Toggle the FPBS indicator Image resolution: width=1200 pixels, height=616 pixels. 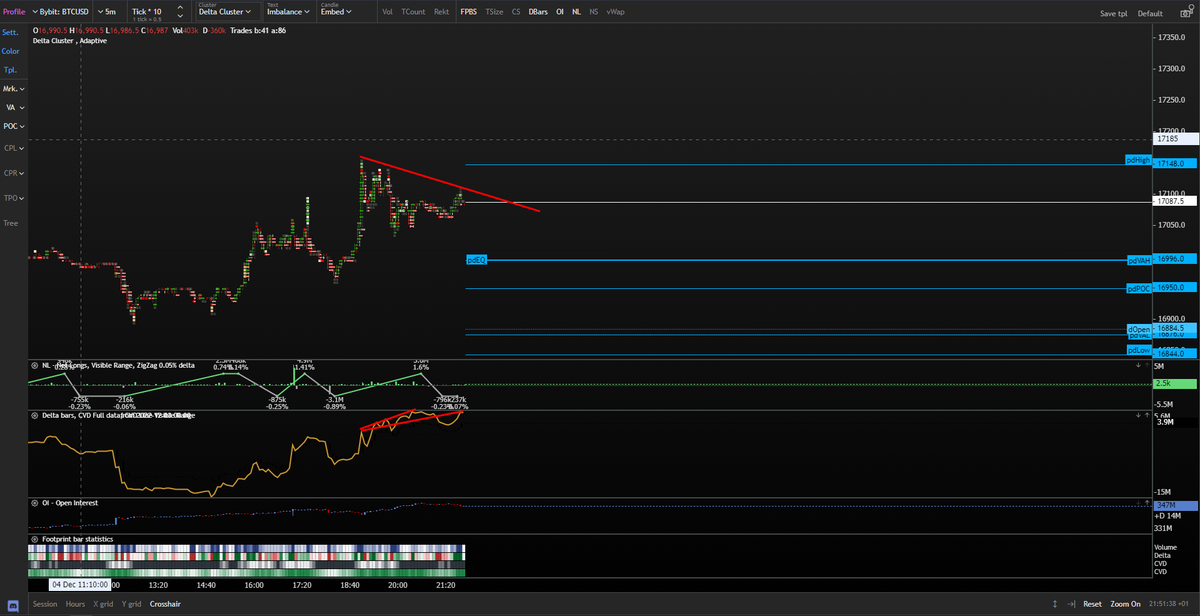[x=468, y=12]
